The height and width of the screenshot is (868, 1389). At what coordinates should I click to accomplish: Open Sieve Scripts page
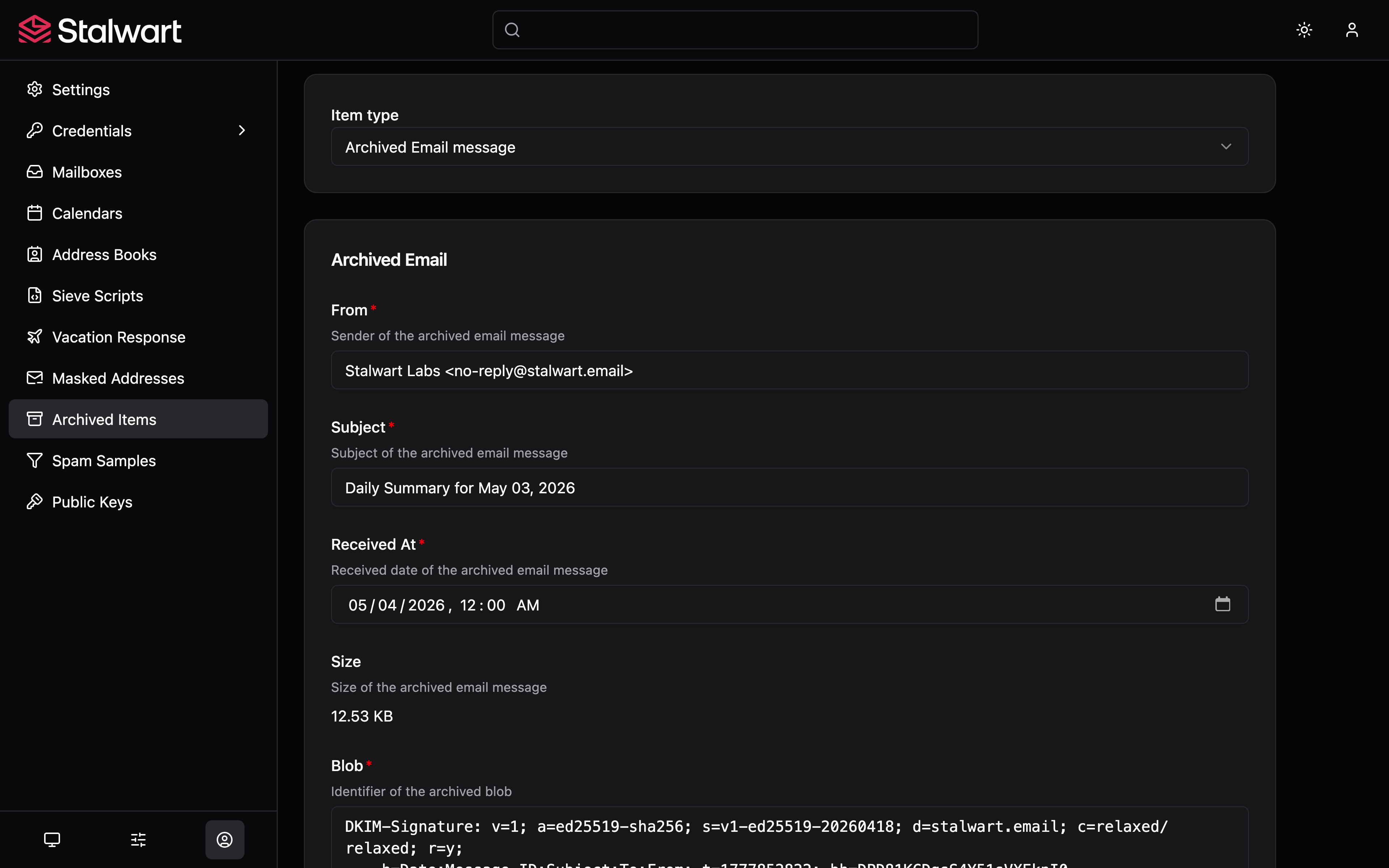[138, 295]
